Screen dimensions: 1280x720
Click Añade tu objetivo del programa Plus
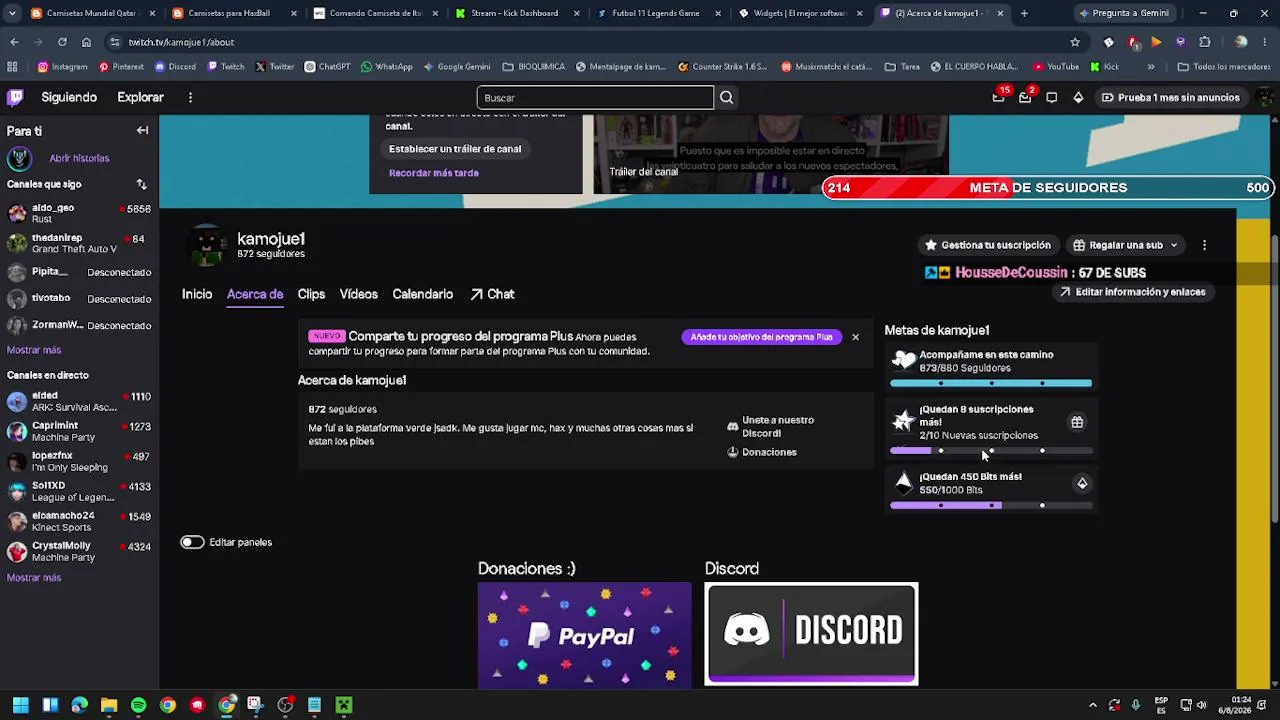(x=761, y=337)
